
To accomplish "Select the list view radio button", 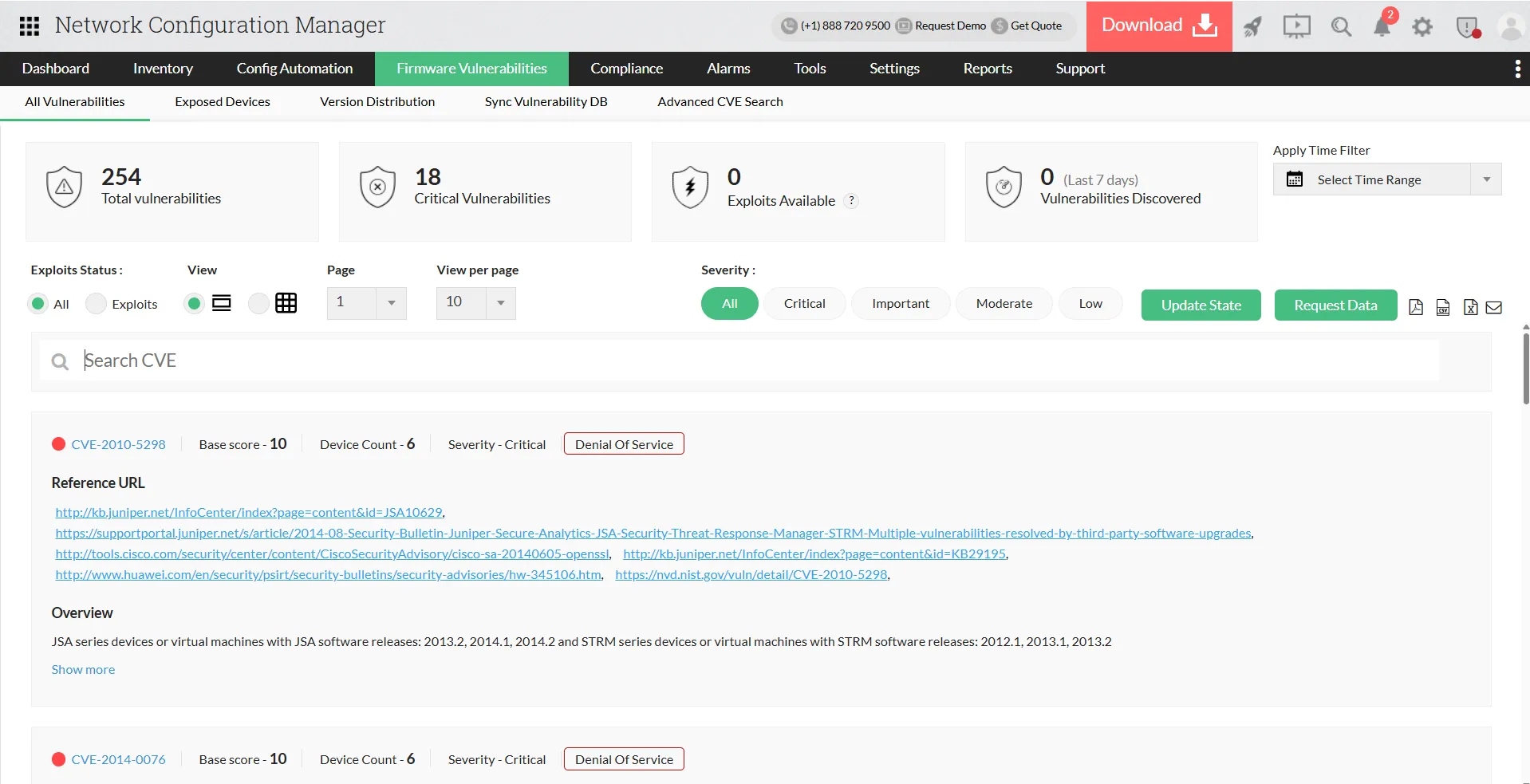I will (194, 304).
